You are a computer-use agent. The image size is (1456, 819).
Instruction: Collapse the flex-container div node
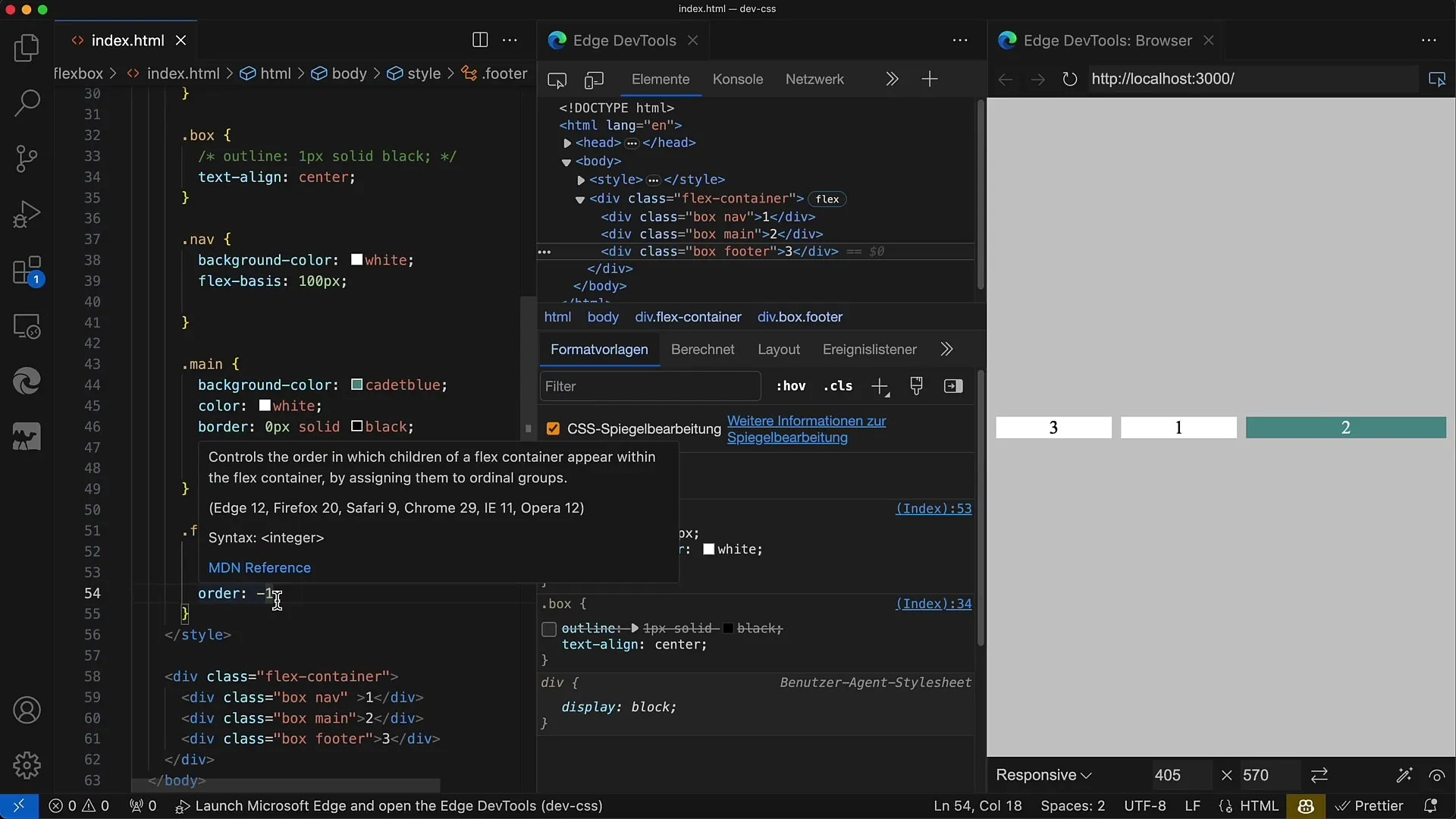click(580, 199)
